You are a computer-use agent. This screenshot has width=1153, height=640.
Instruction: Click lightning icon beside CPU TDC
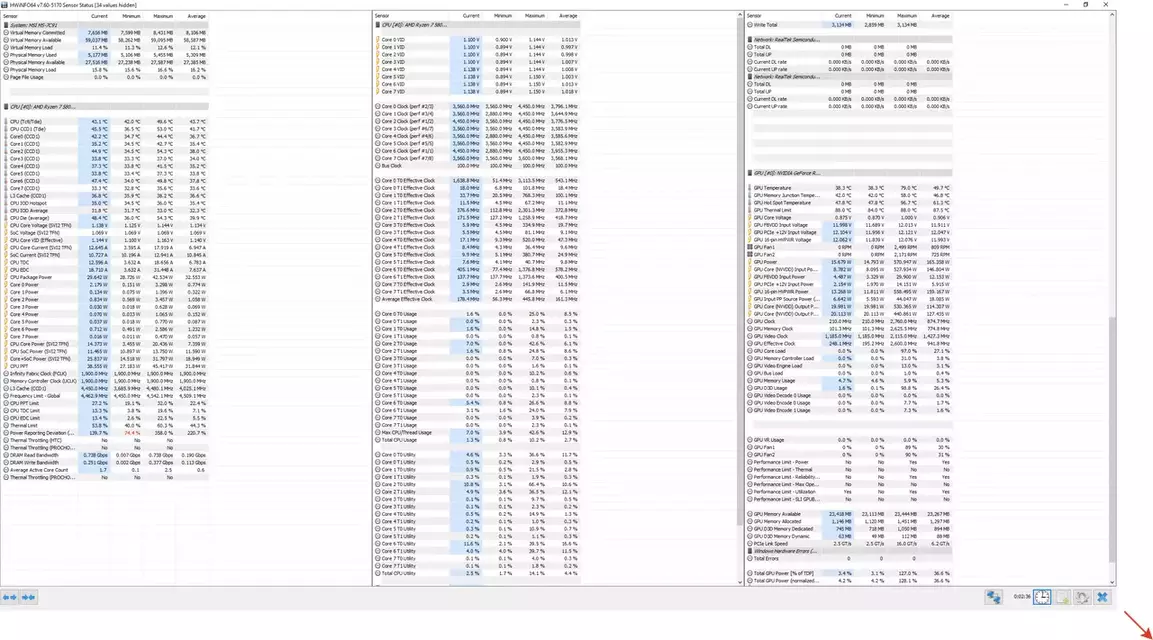coord(6,263)
